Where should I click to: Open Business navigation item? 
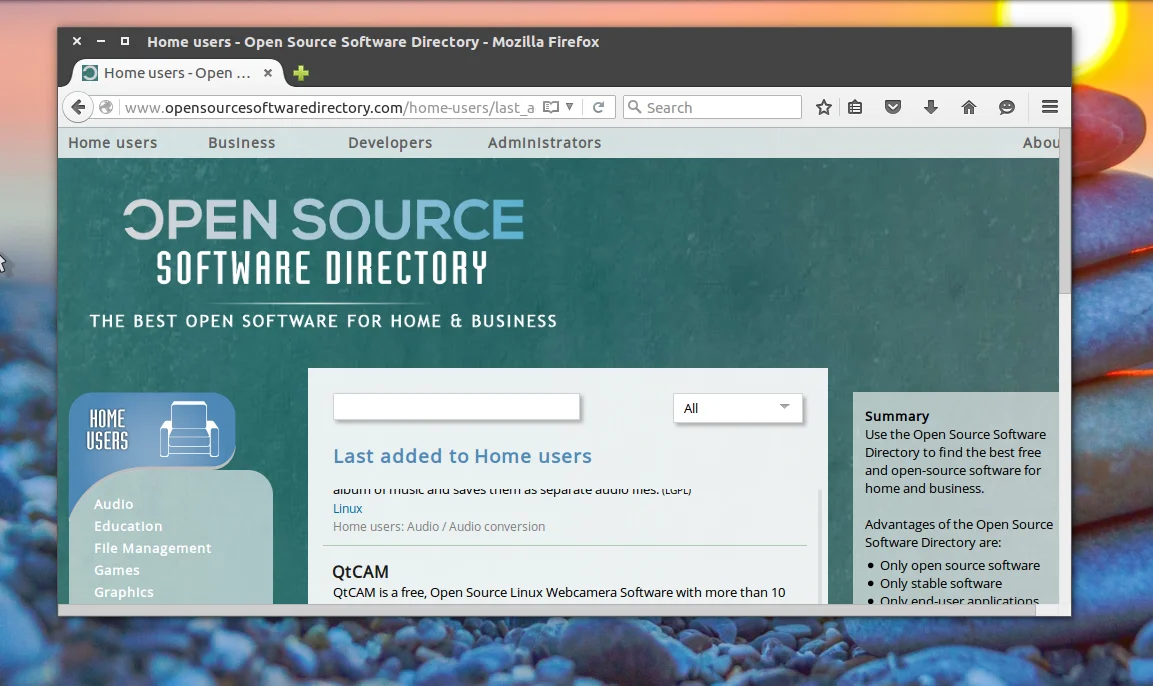click(241, 143)
